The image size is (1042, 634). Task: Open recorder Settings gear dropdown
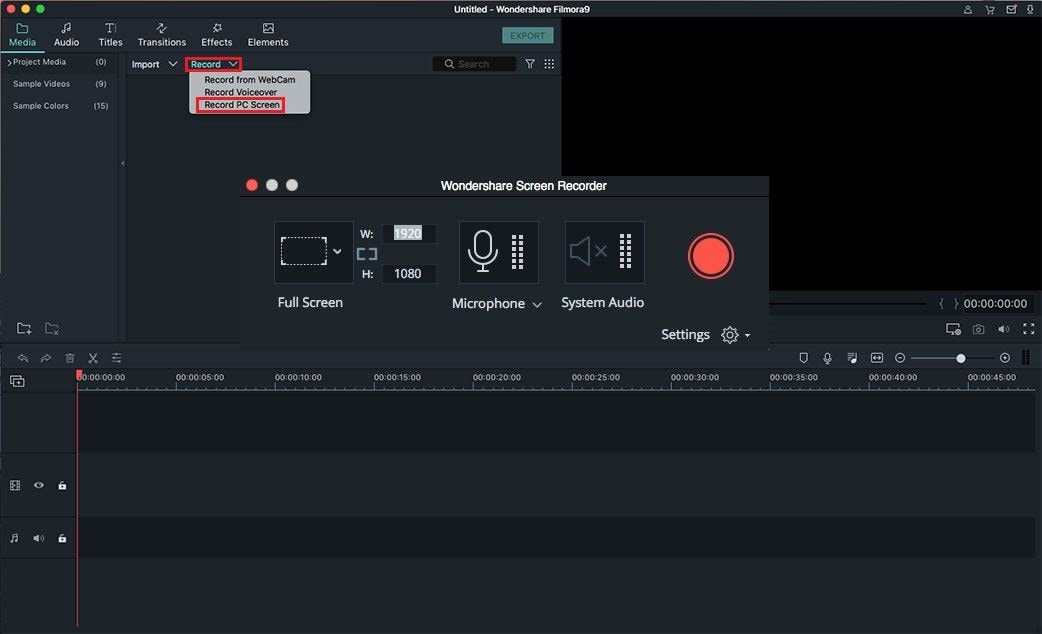[736, 335]
